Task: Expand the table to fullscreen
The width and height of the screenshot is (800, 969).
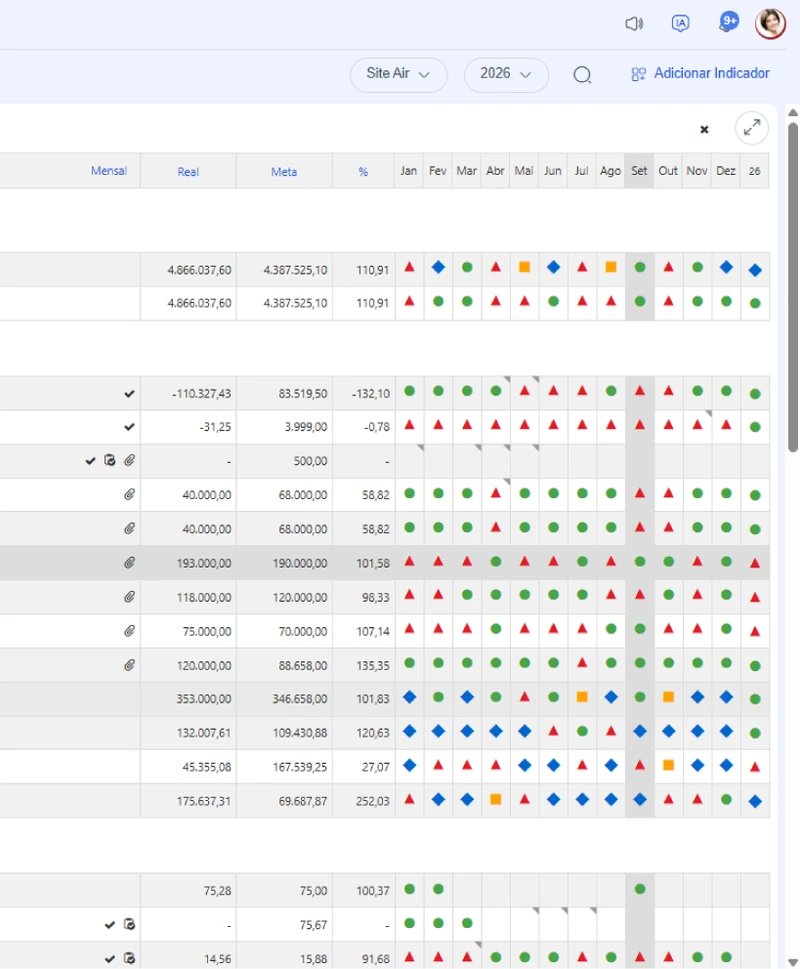Action: [x=752, y=128]
